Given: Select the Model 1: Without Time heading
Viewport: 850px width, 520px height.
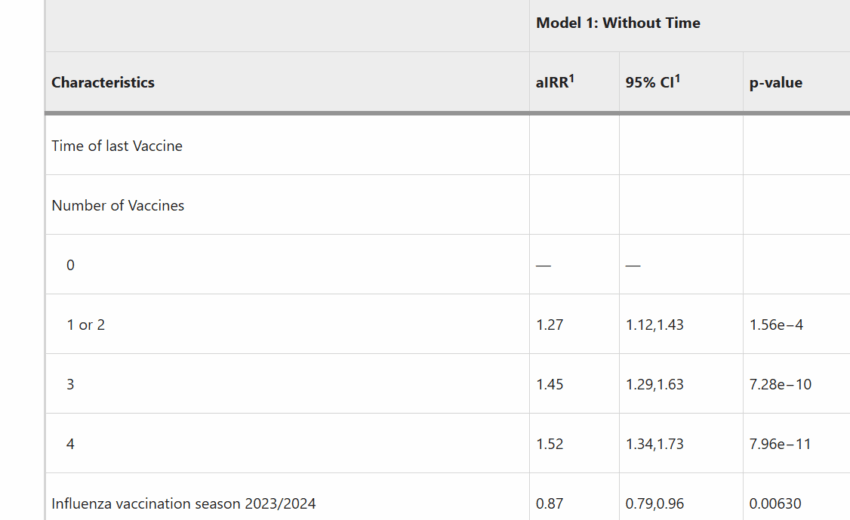Looking at the screenshot, I should click(618, 23).
